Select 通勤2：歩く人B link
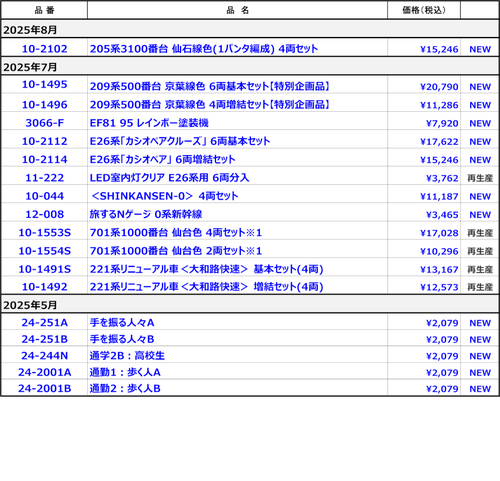The height and width of the screenshot is (481, 500). pyautogui.click(x=125, y=389)
